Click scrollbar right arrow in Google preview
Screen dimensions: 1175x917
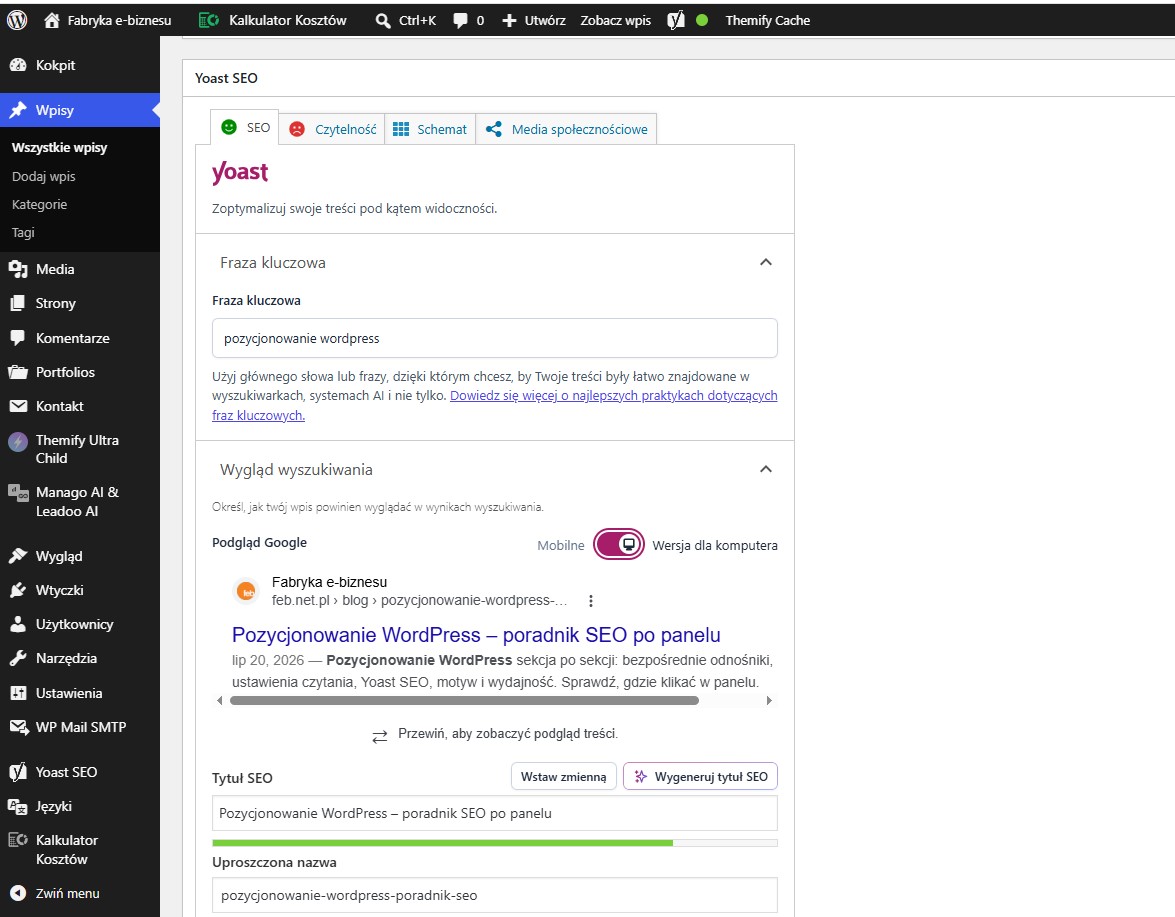pyautogui.click(x=769, y=700)
